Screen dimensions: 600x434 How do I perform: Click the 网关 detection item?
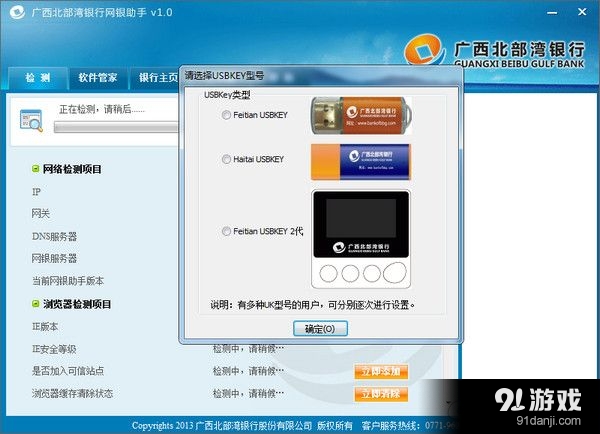[41, 214]
